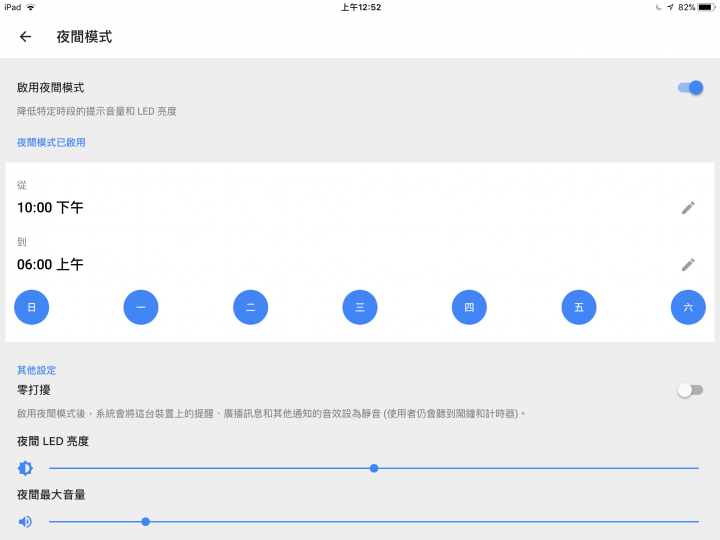Click the 夜間最大音量 slider handle

146,522
